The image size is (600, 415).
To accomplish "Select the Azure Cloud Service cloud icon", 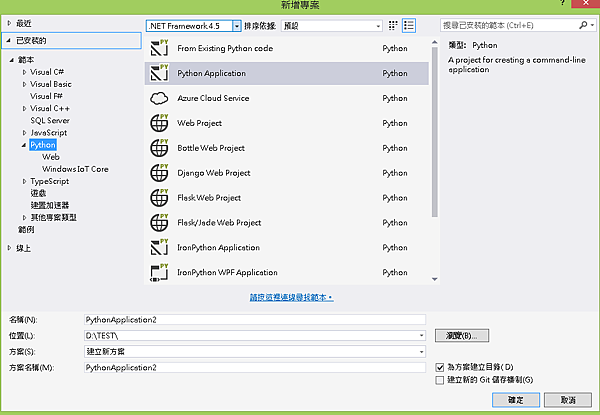I will coord(159,98).
